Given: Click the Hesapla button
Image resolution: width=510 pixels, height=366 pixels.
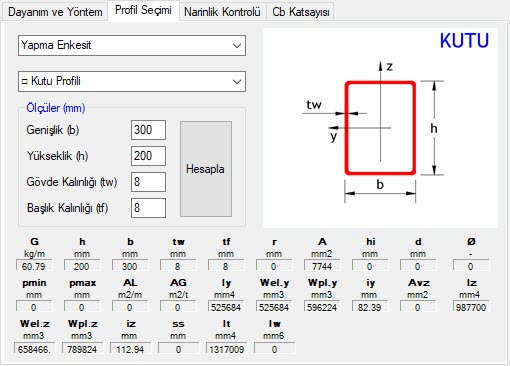Looking at the screenshot, I should click(206, 169).
